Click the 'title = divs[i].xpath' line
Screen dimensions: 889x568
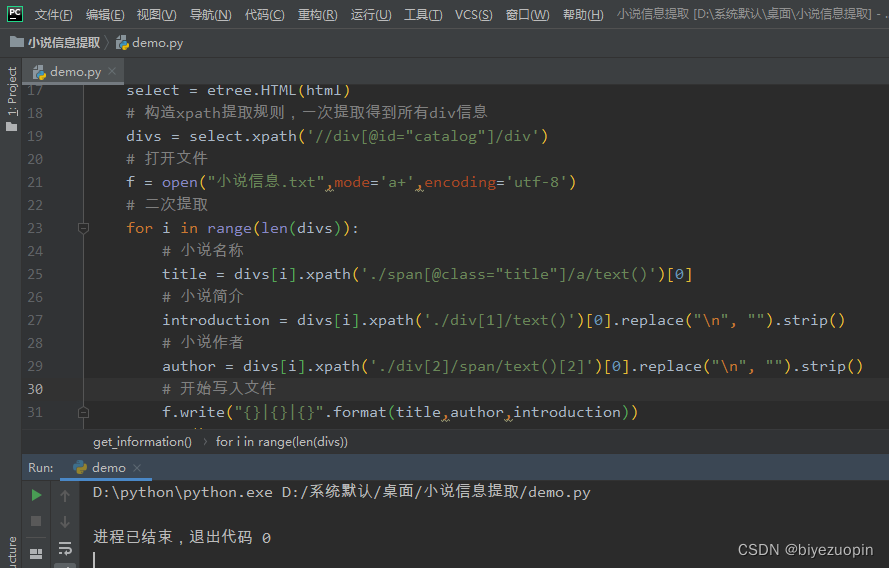(427, 274)
